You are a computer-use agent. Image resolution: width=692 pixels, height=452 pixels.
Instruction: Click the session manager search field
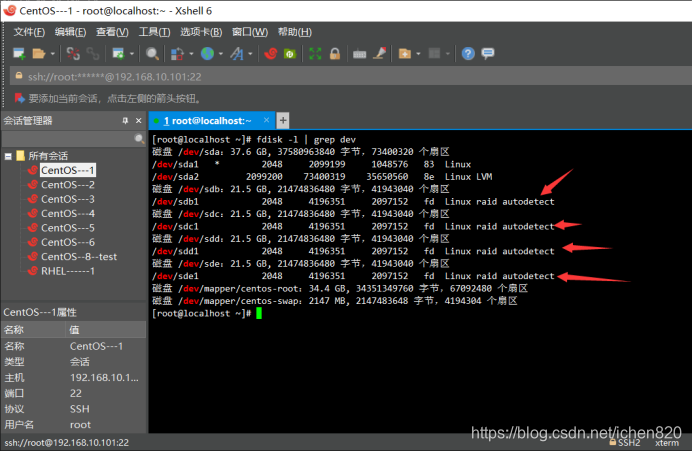(x=68, y=139)
